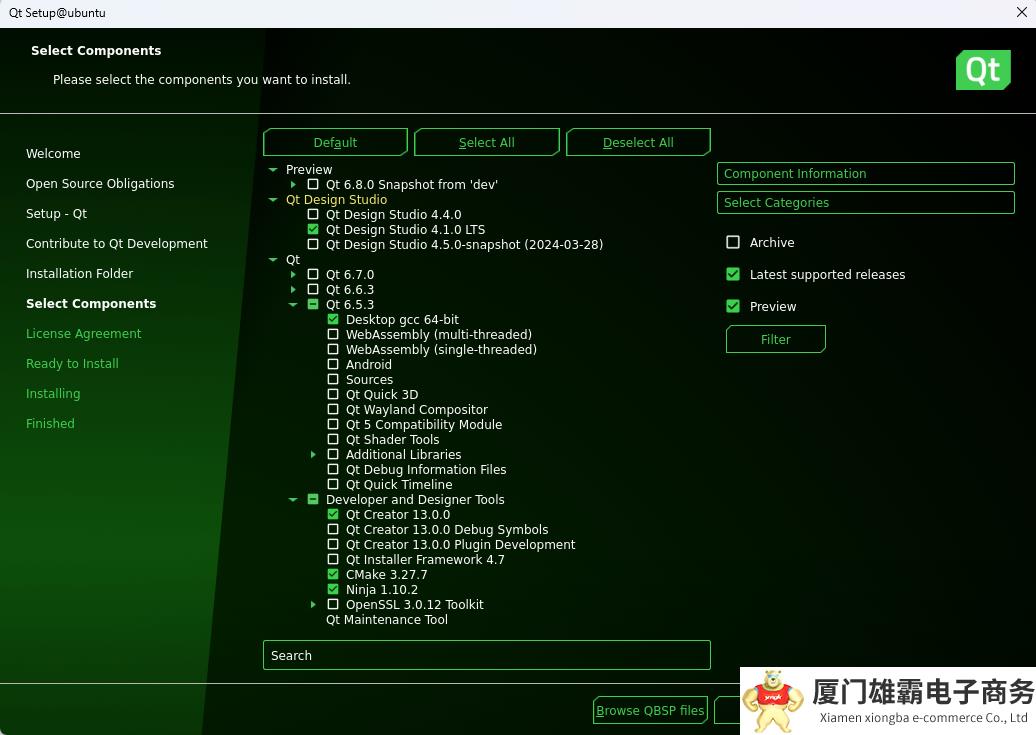
Task: Uncheck CMake 3.27.7 checkbox
Action: click(x=333, y=575)
